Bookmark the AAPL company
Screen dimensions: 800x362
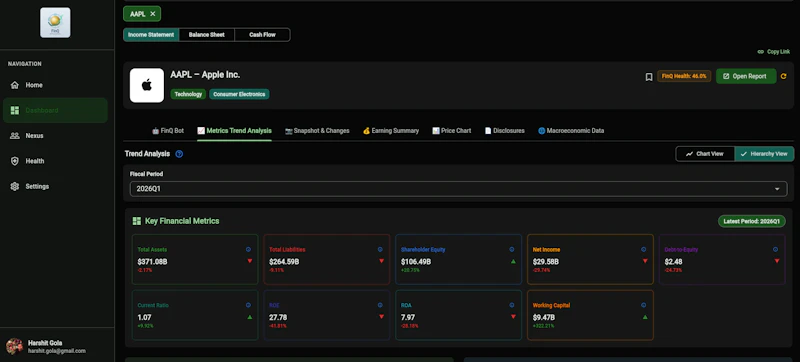pos(649,76)
